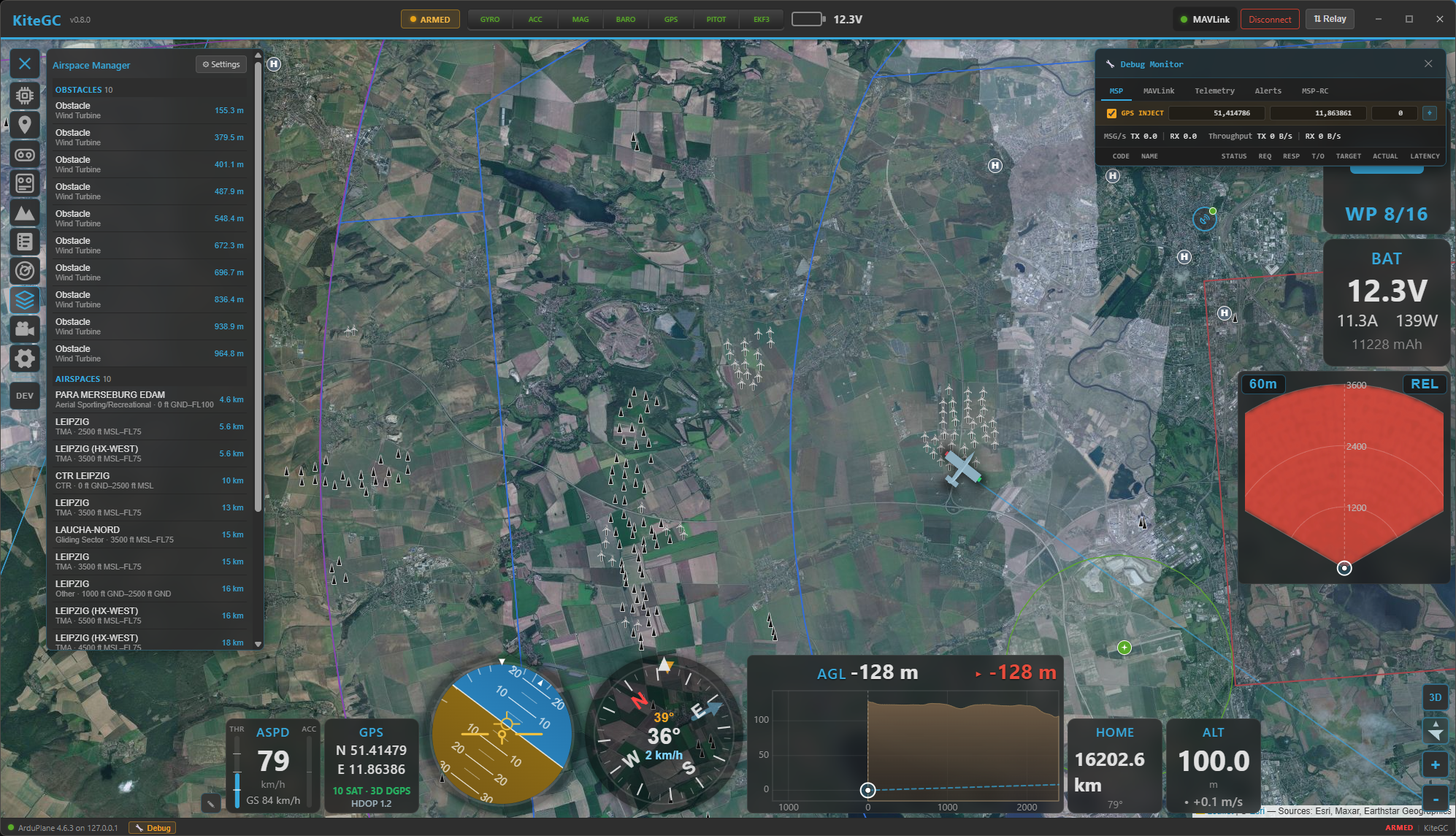
Task: Open the FPV goggles sidebar icon
Action: [x=25, y=154]
